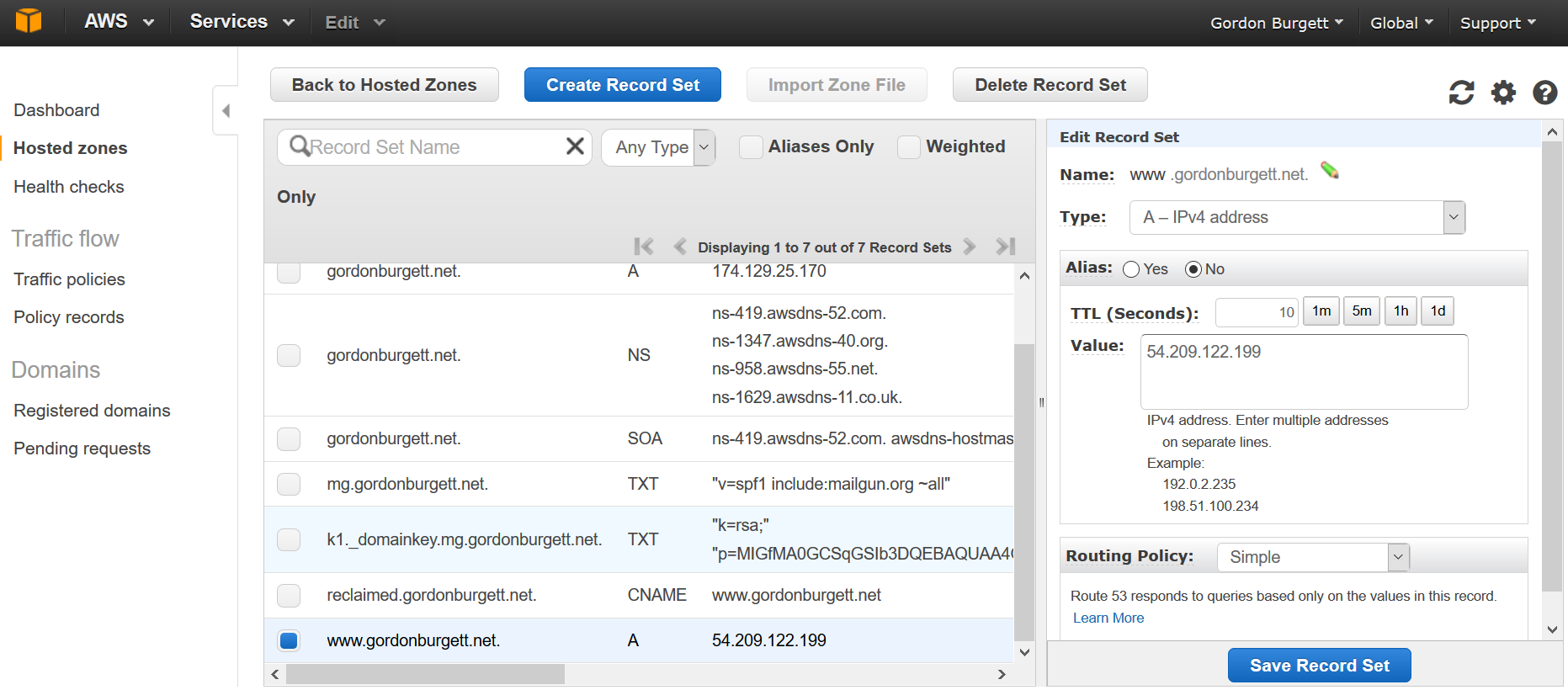The width and height of the screenshot is (1568, 690).
Task: Set Alias to No
Action: [x=1193, y=269]
